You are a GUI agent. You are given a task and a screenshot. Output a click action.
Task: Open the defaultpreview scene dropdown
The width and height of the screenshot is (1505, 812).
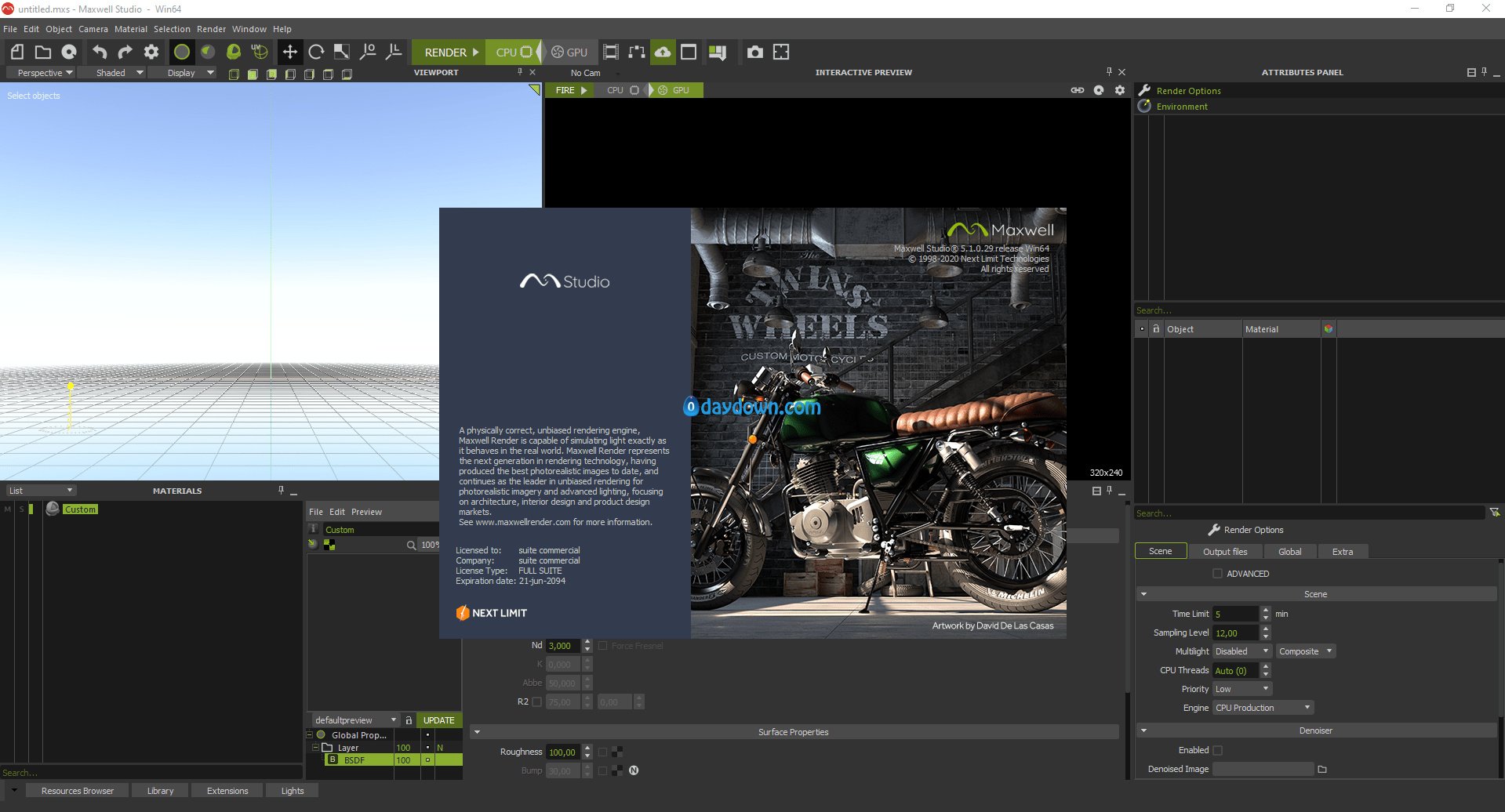(x=354, y=720)
